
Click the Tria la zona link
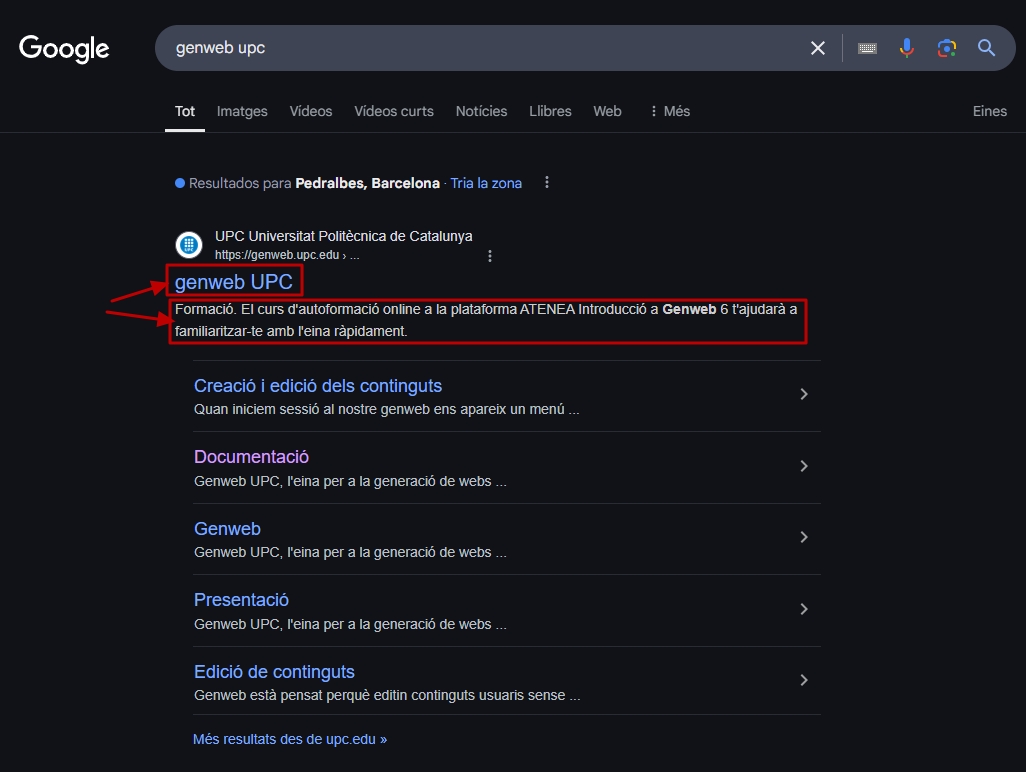[x=486, y=183]
